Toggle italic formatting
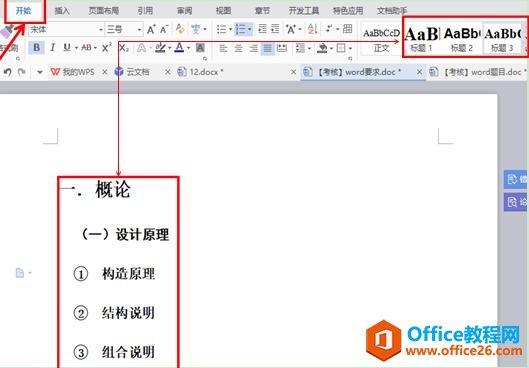Image resolution: width=529 pixels, height=368 pixels. pos(52,48)
